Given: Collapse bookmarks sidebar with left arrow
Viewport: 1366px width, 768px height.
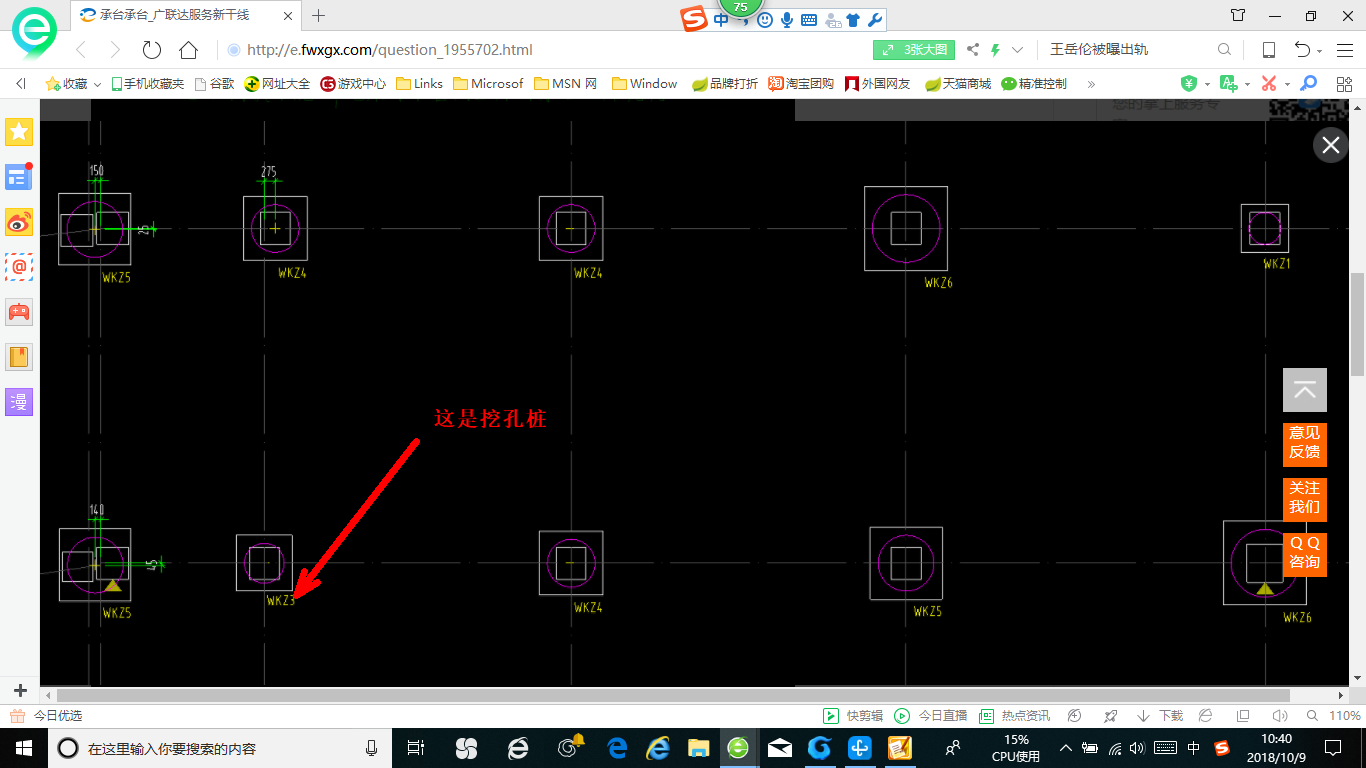Looking at the screenshot, I should pos(21,84).
